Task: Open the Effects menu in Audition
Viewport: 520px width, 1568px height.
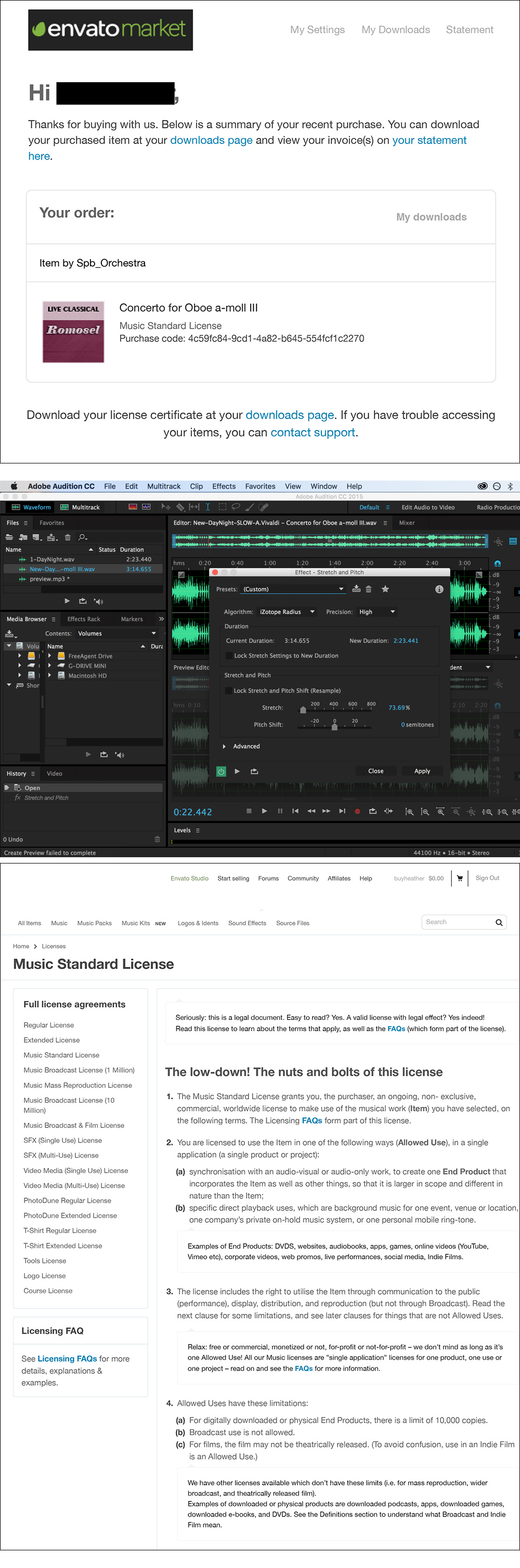Action: pos(224,486)
